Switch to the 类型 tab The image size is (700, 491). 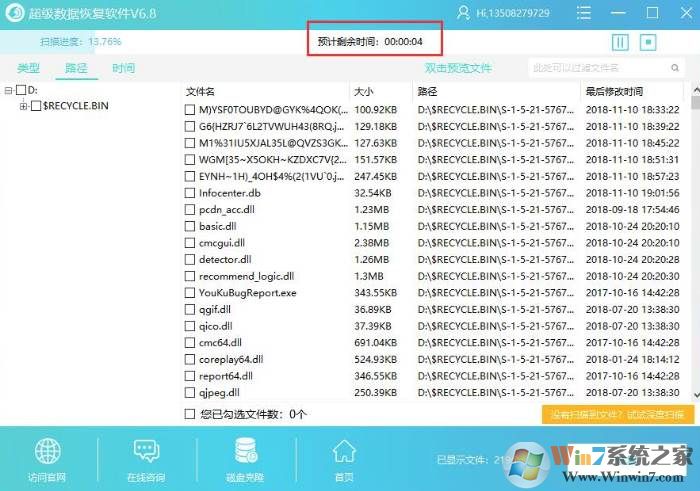[29, 68]
